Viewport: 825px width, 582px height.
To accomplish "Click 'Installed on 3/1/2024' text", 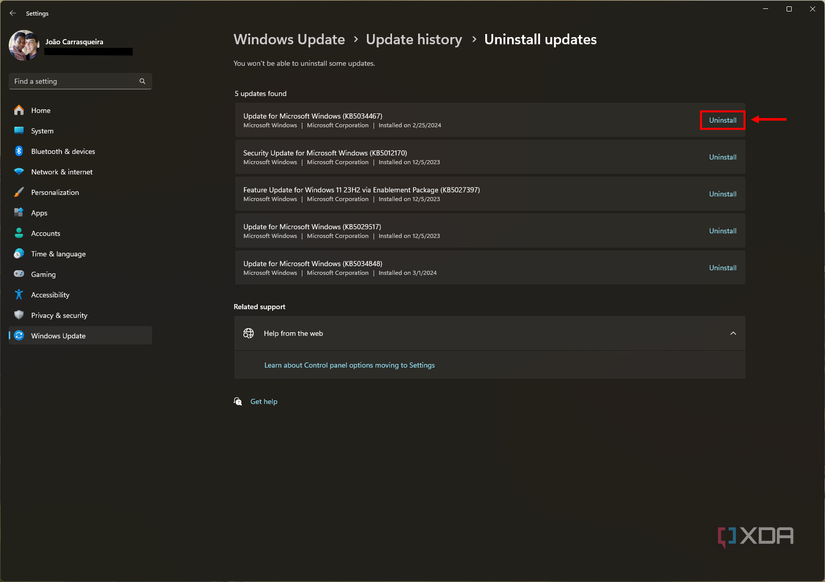I will 408,273.
